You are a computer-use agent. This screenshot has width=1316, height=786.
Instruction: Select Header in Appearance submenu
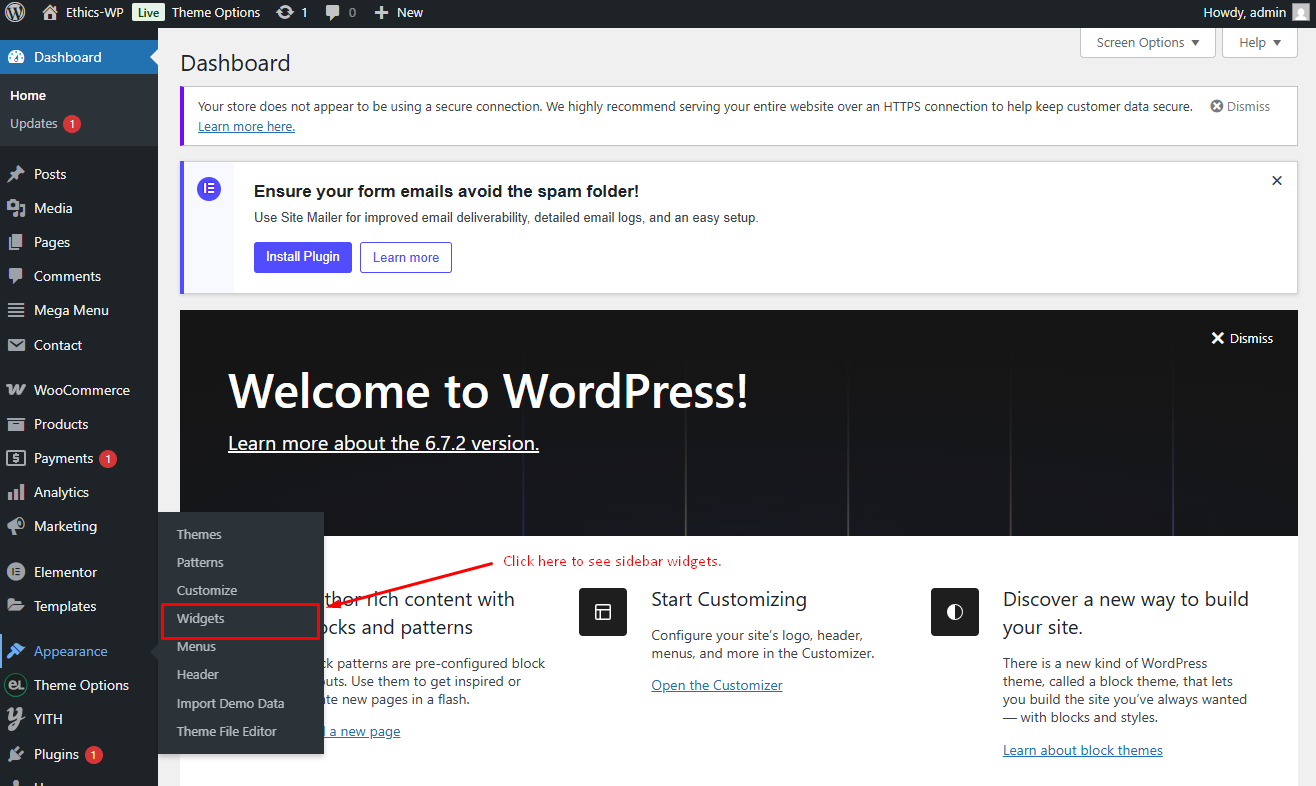[197, 674]
